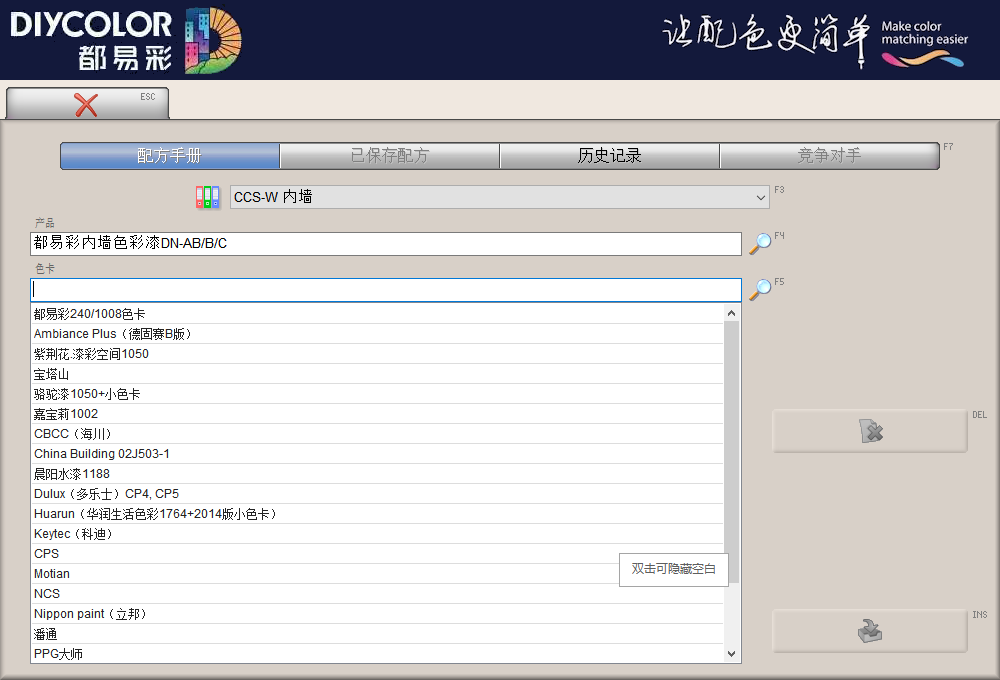Switch to the 配方手册 tab
1000x680 pixels.
pos(170,156)
